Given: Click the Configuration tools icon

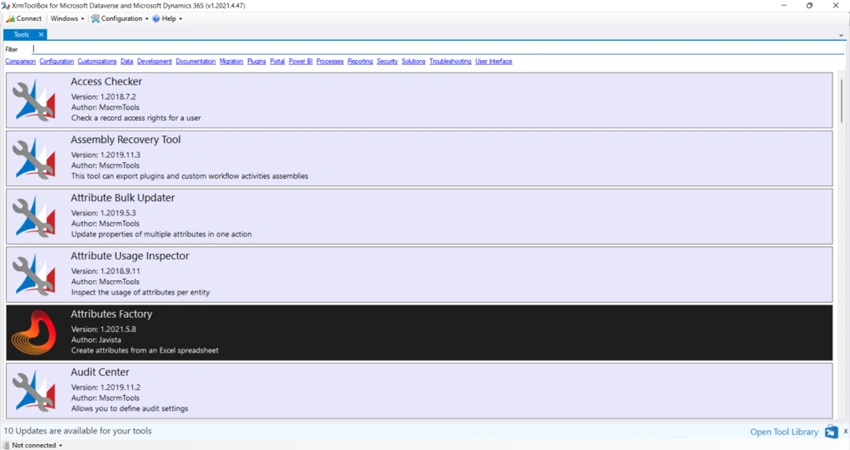Looking at the screenshot, I should point(95,18).
